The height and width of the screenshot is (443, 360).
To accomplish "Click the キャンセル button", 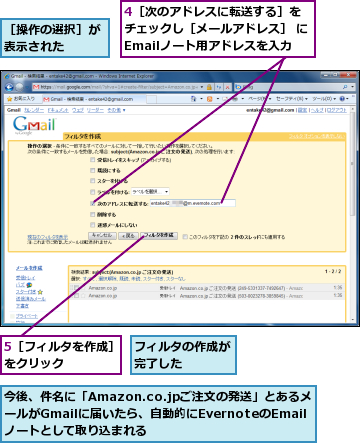I will point(102,235).
